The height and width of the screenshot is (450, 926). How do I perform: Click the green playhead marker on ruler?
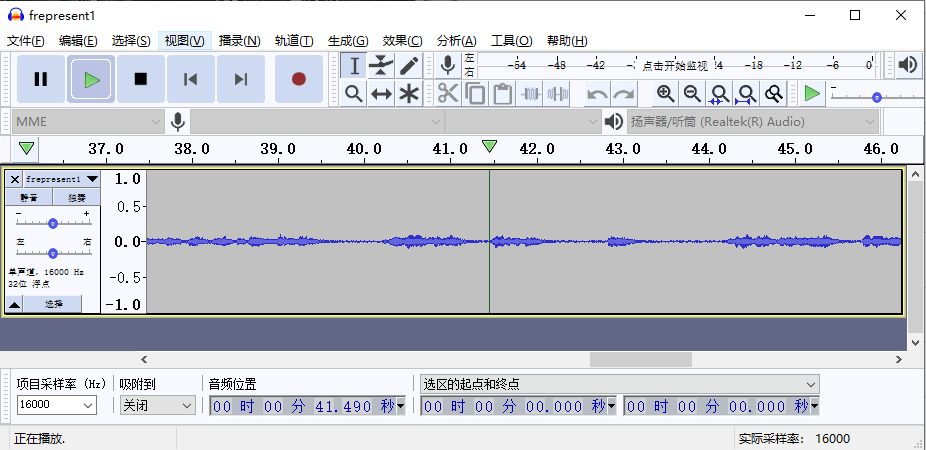coord(489,146)
